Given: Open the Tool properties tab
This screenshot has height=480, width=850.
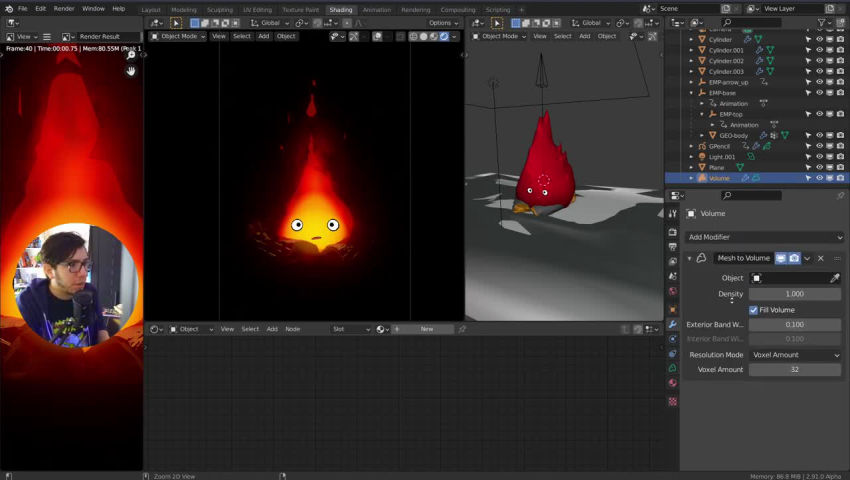Looking at the screenshot, I should tap(673, 214).
